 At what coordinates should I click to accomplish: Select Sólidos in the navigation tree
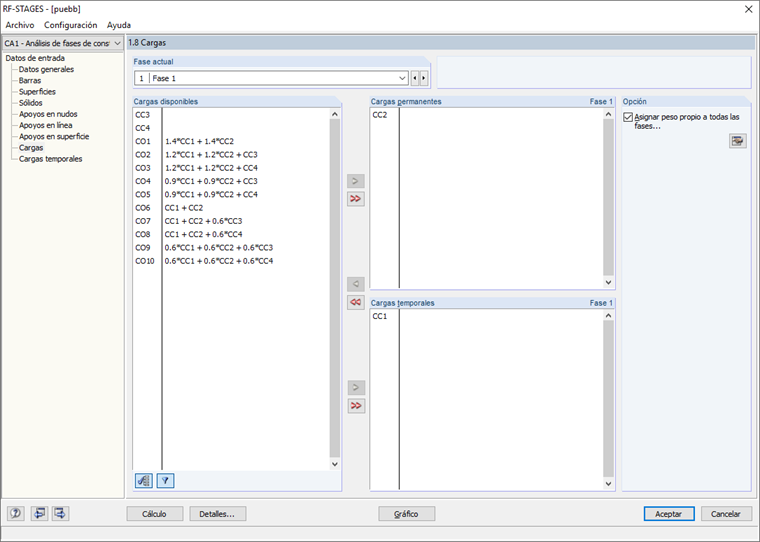click(x=31, y=103)
